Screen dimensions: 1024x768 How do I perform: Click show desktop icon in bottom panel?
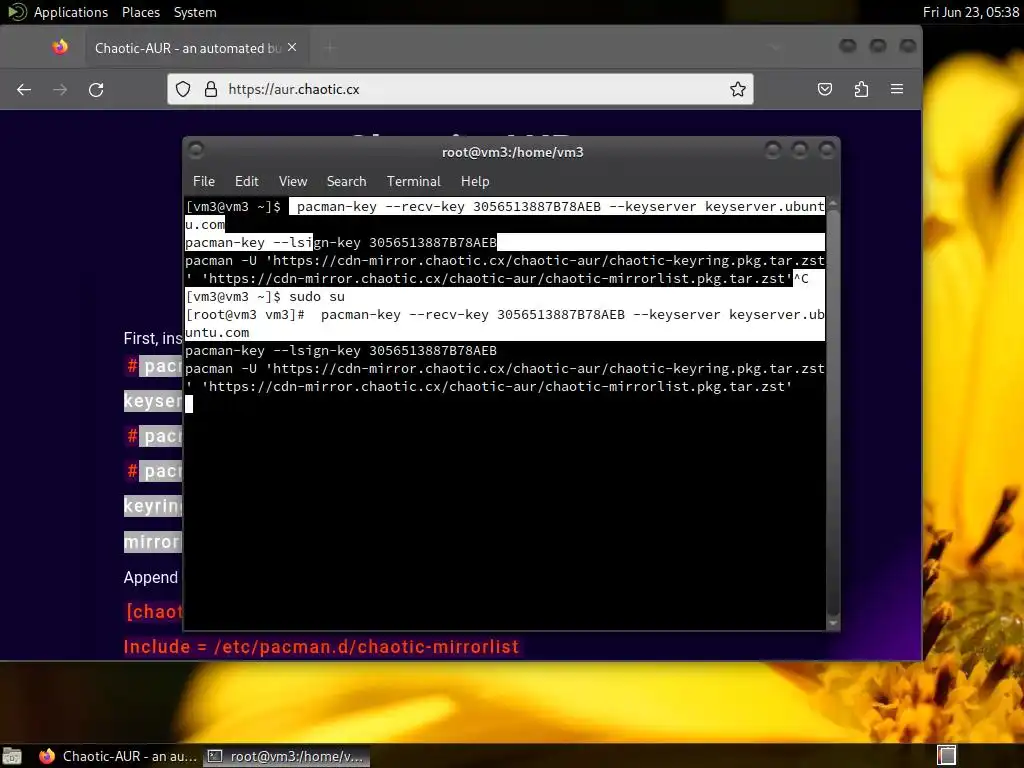coord(12,756)
